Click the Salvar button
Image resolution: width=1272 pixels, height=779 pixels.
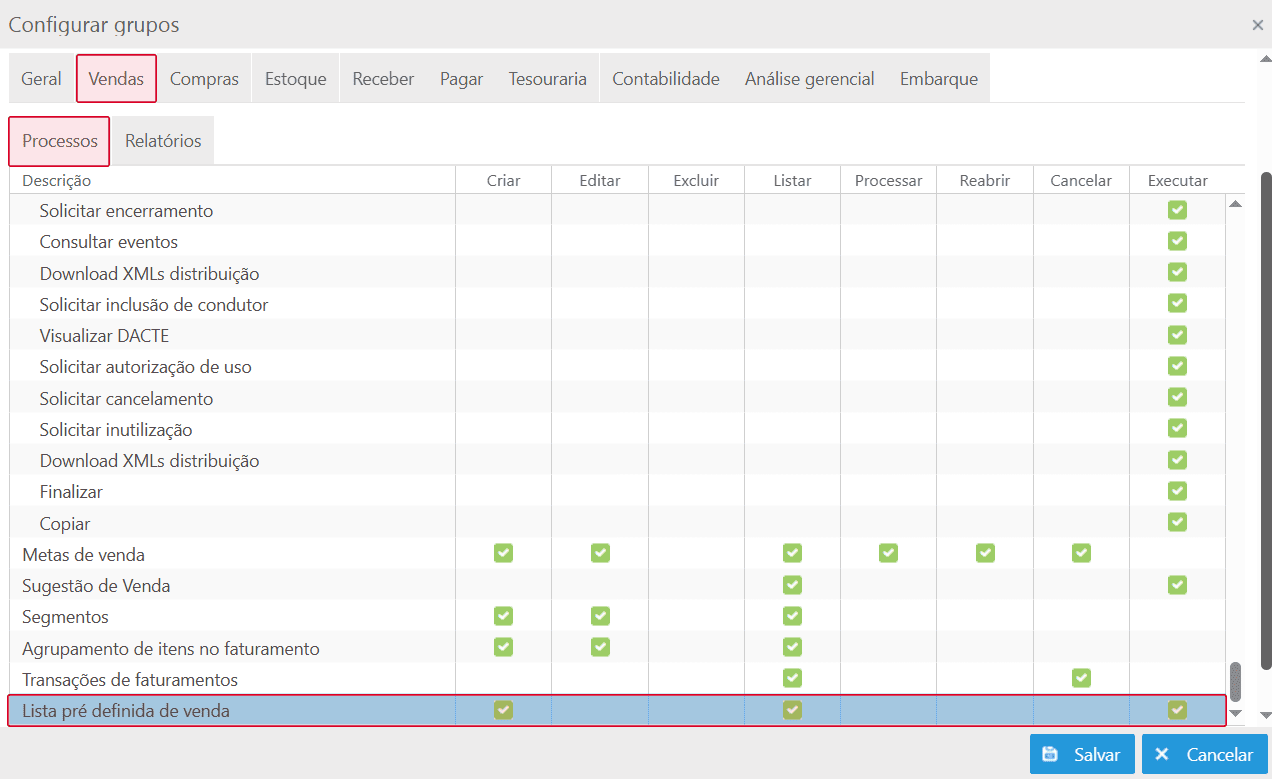pos(1082,755)
